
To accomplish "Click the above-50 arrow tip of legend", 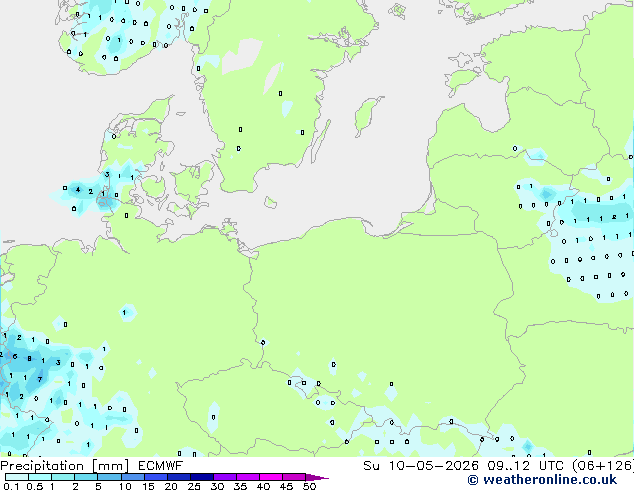I will (x=317, y=477).
